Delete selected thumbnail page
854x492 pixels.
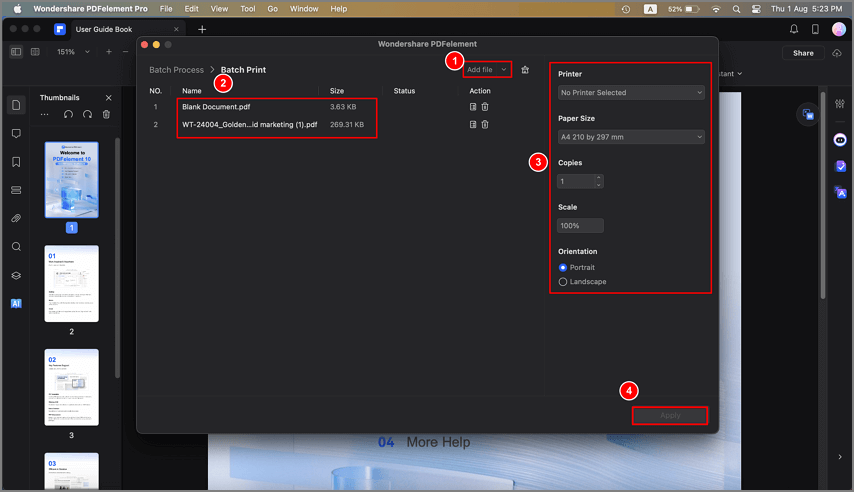(x=106, y=114)
